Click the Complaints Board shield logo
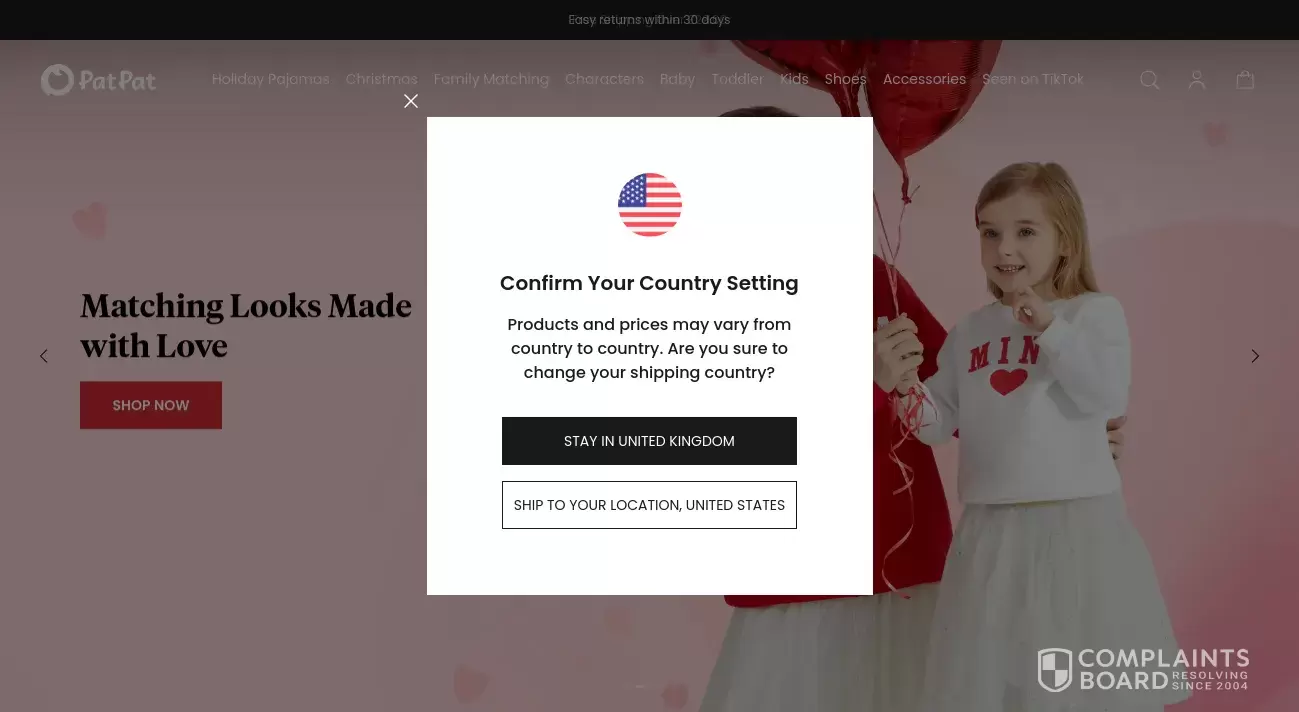The height and width of the screenshot is (712, 1299). tap(1055, 669)
